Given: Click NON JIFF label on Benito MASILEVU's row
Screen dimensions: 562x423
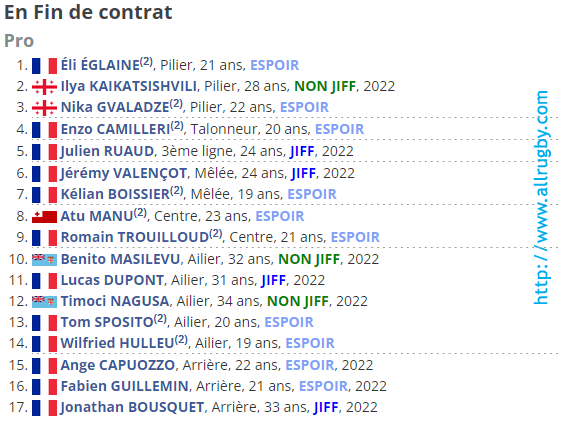Looking at the screenshot, I should [x=309, y=259].
